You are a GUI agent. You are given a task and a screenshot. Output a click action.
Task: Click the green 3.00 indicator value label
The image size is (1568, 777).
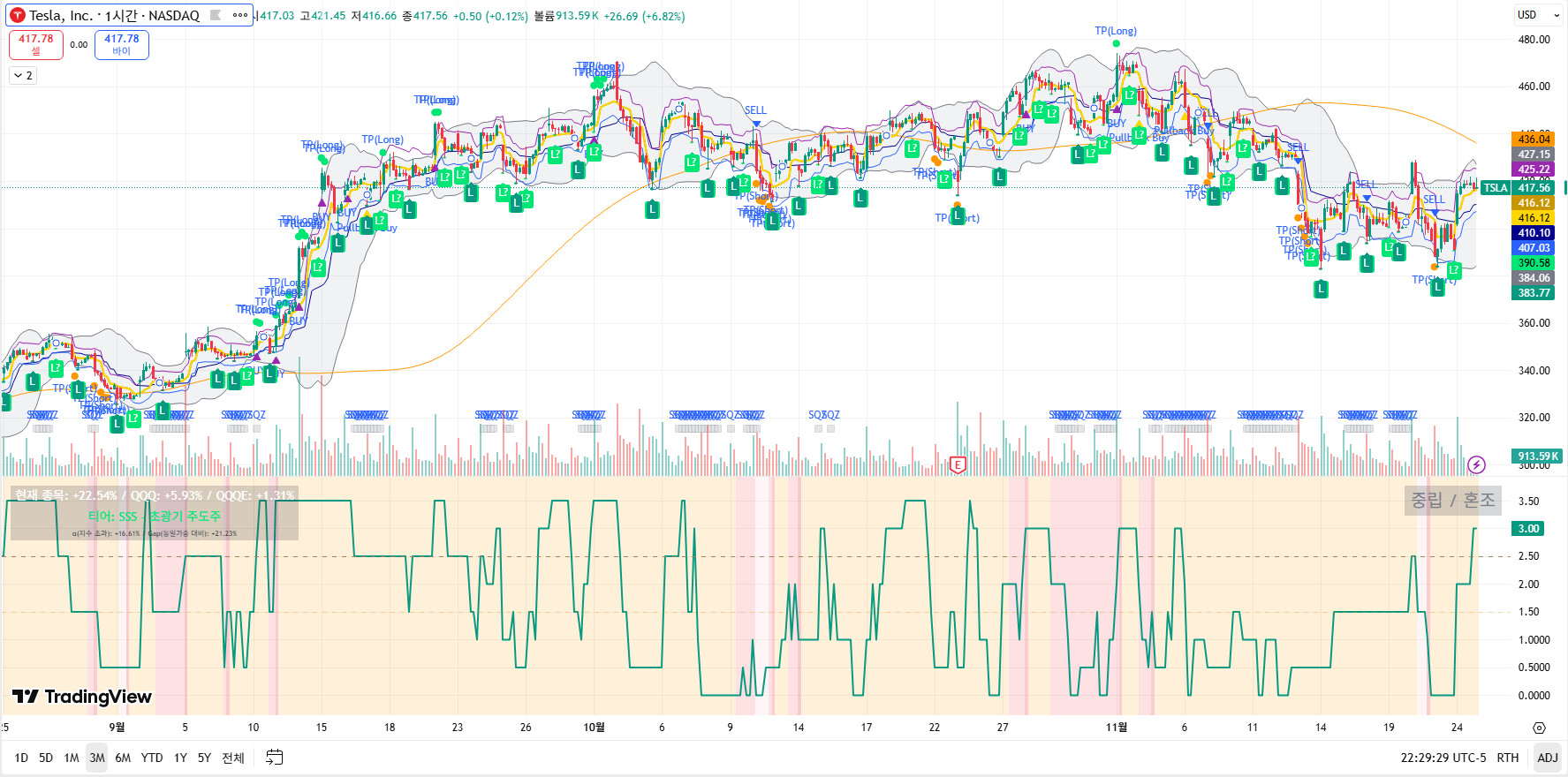coord(1529,529)
